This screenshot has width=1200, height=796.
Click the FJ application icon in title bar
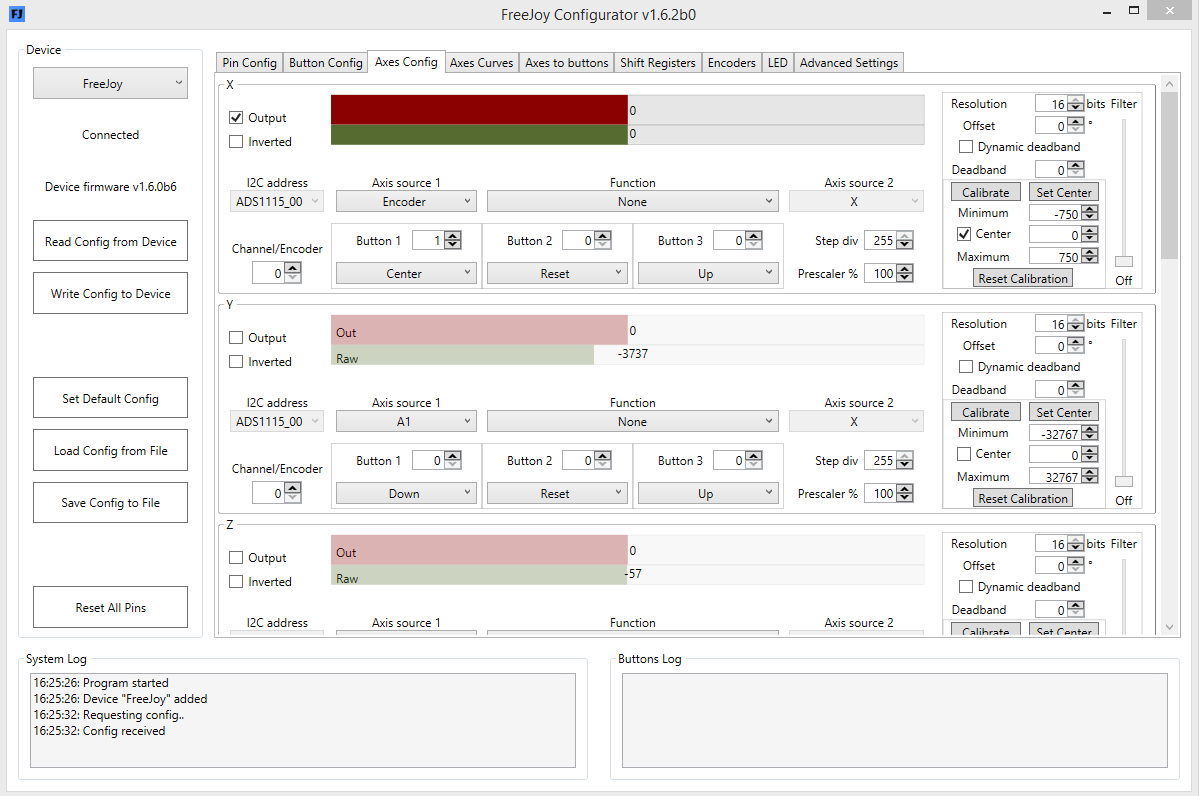[16, 15]
